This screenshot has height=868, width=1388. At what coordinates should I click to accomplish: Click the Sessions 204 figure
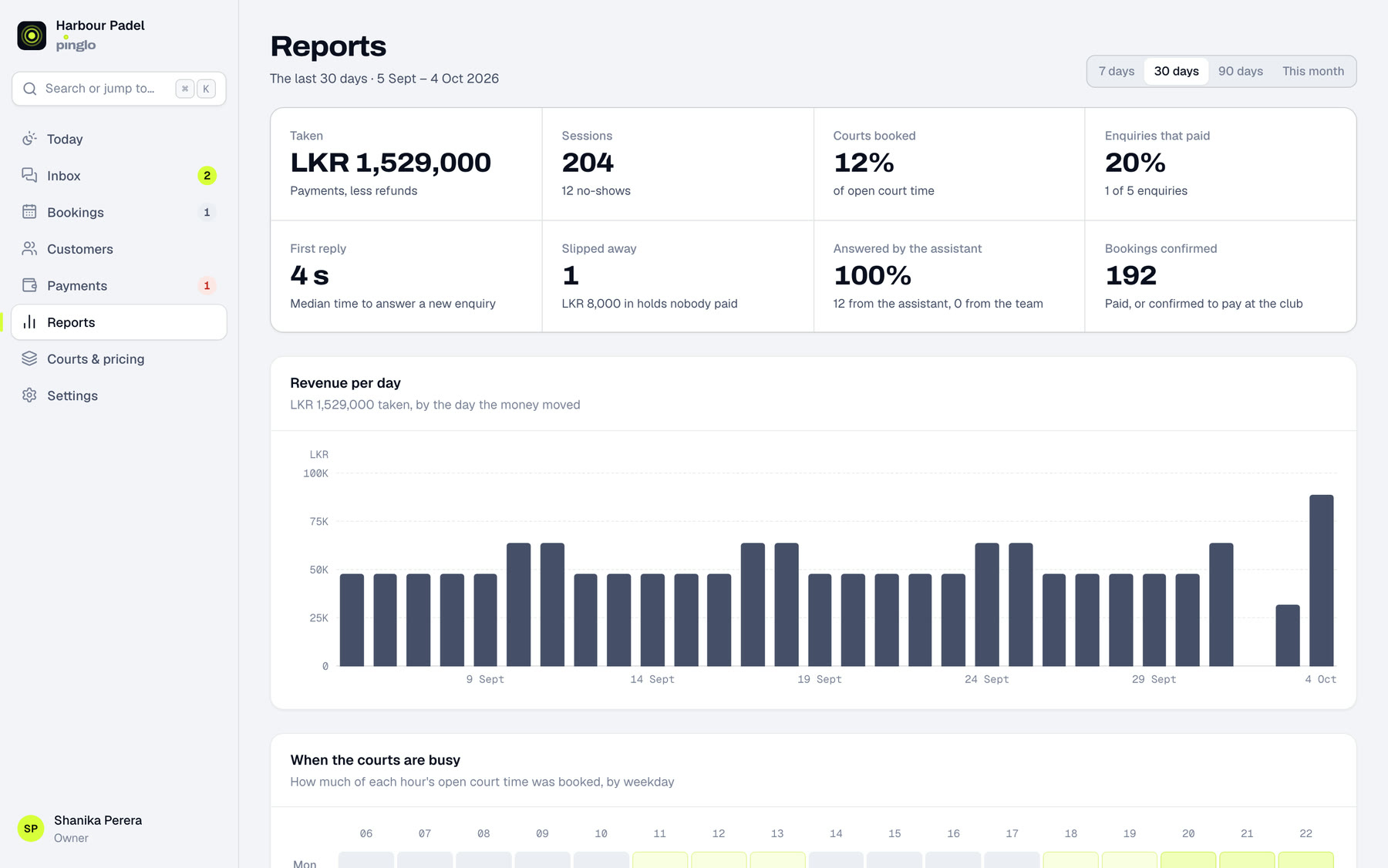pyautogui.click(x=588, y=163)
